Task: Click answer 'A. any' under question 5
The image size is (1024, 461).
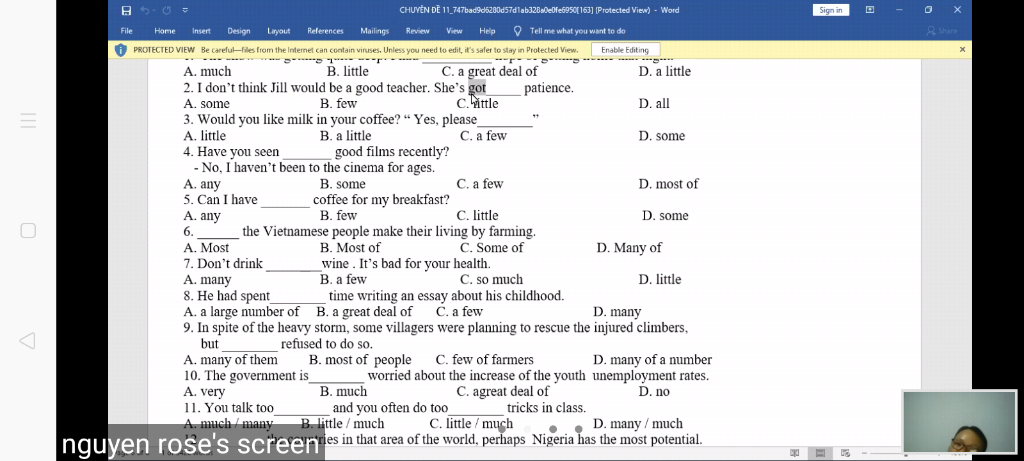Action: 202,215
